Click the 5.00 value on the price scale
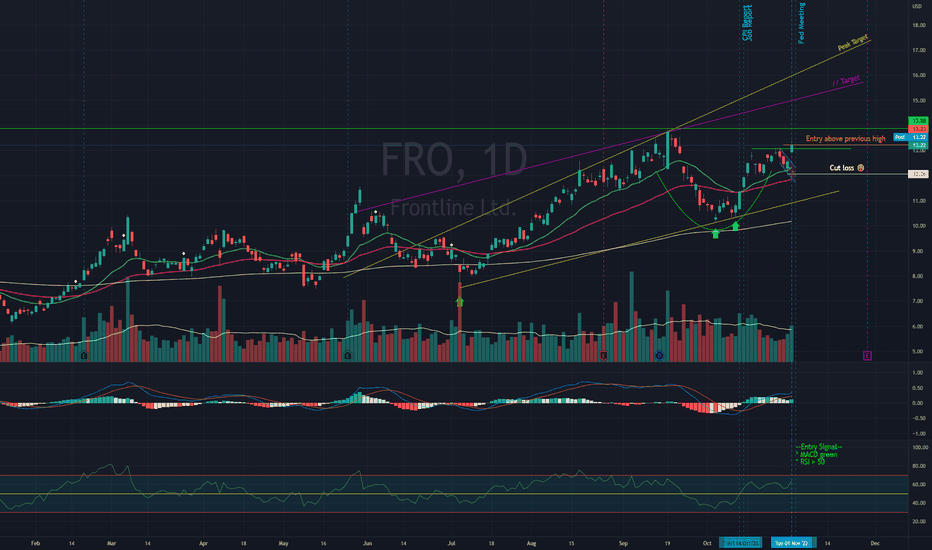 [x=918, y=351]
